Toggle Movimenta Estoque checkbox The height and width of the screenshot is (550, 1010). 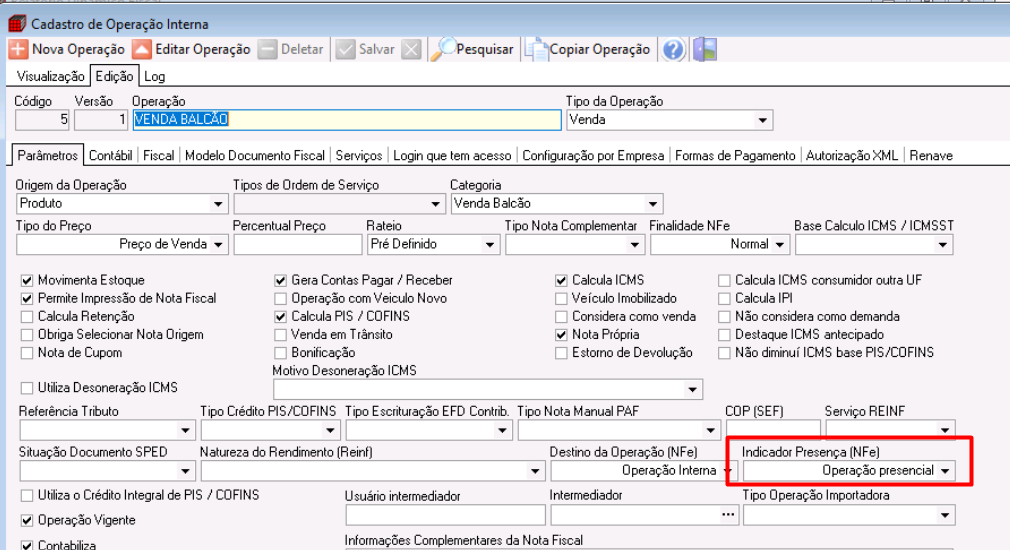coord(26,280)
